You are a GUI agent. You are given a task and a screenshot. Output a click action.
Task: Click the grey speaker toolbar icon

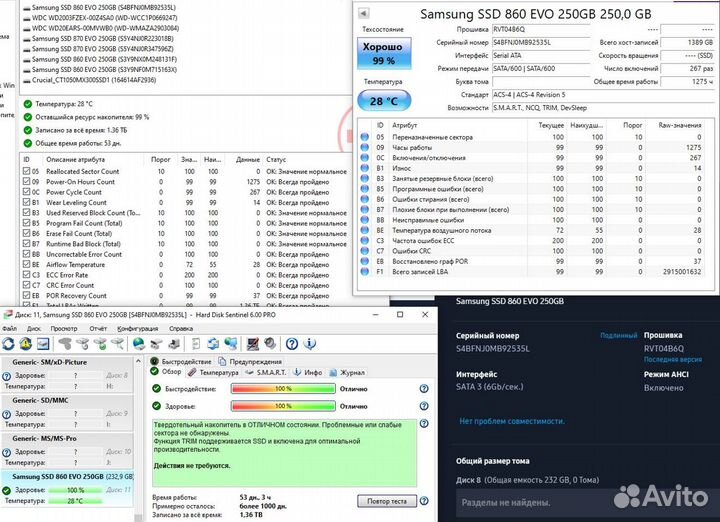pos(270,343)
